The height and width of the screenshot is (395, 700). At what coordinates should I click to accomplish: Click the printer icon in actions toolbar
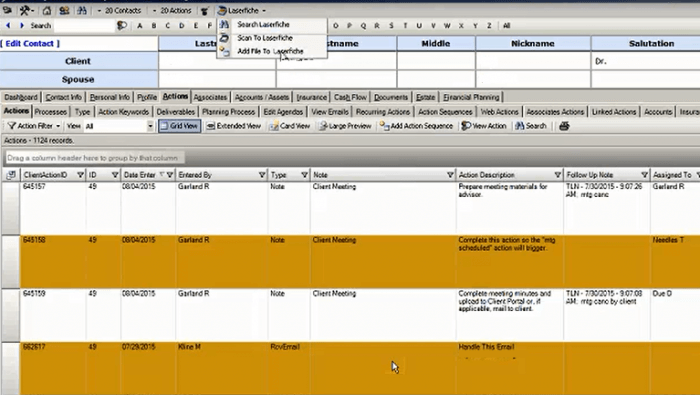pyautogui.click(x=564, y=126)
